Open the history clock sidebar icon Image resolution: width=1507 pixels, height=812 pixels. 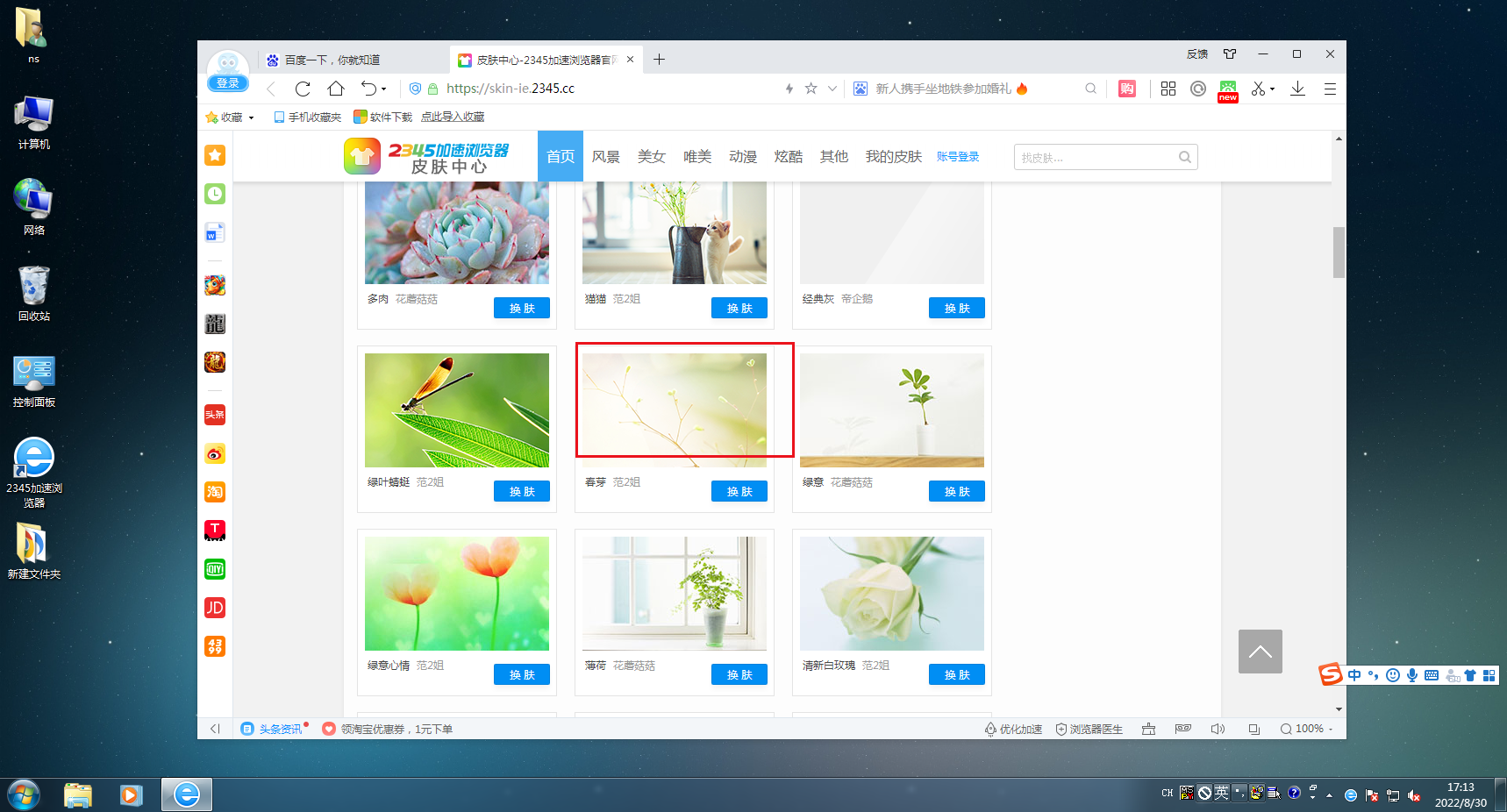(x=215, y=194)
